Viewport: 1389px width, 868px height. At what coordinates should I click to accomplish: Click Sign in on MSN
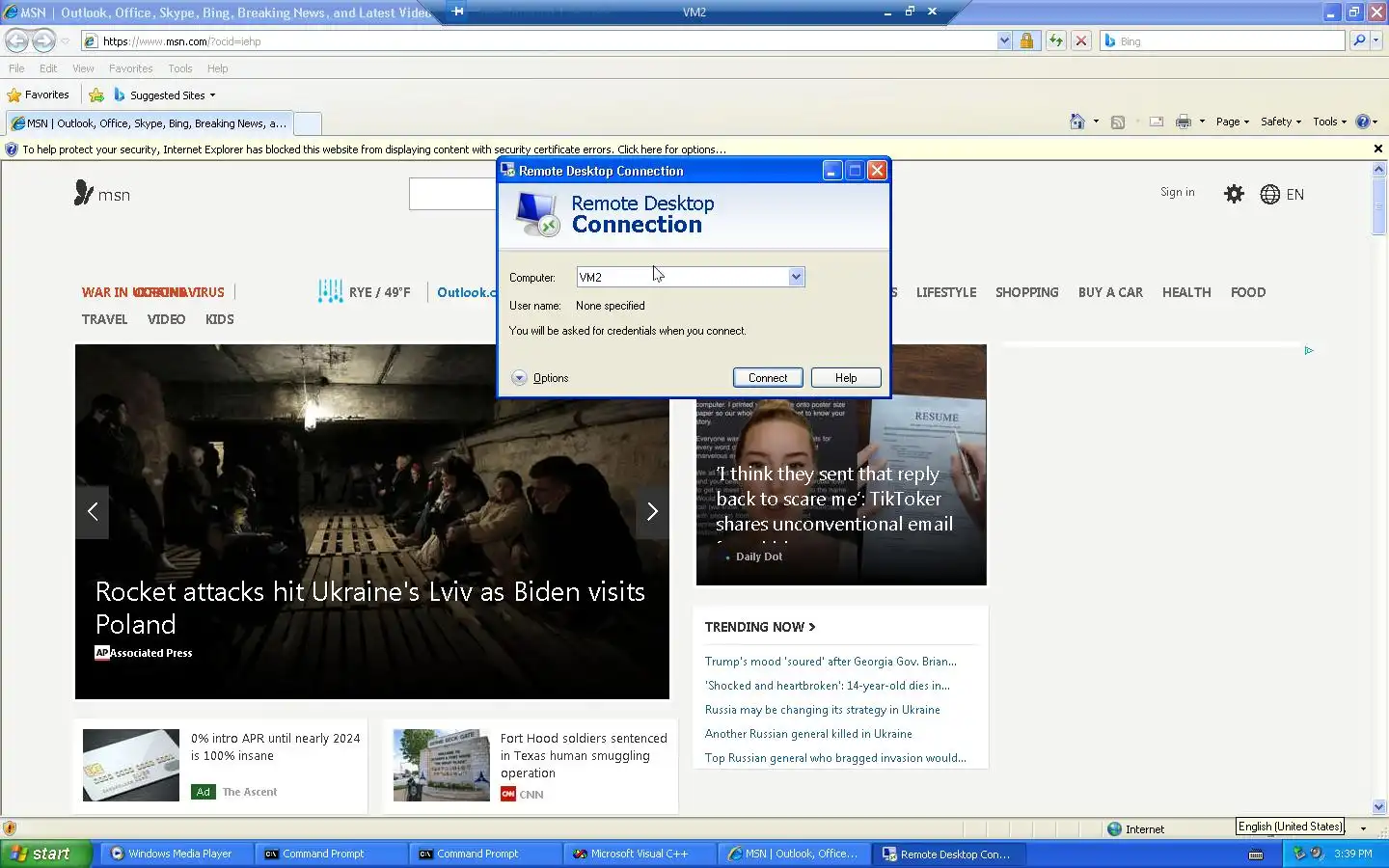pyautogui.click(x=1177, y=192)
